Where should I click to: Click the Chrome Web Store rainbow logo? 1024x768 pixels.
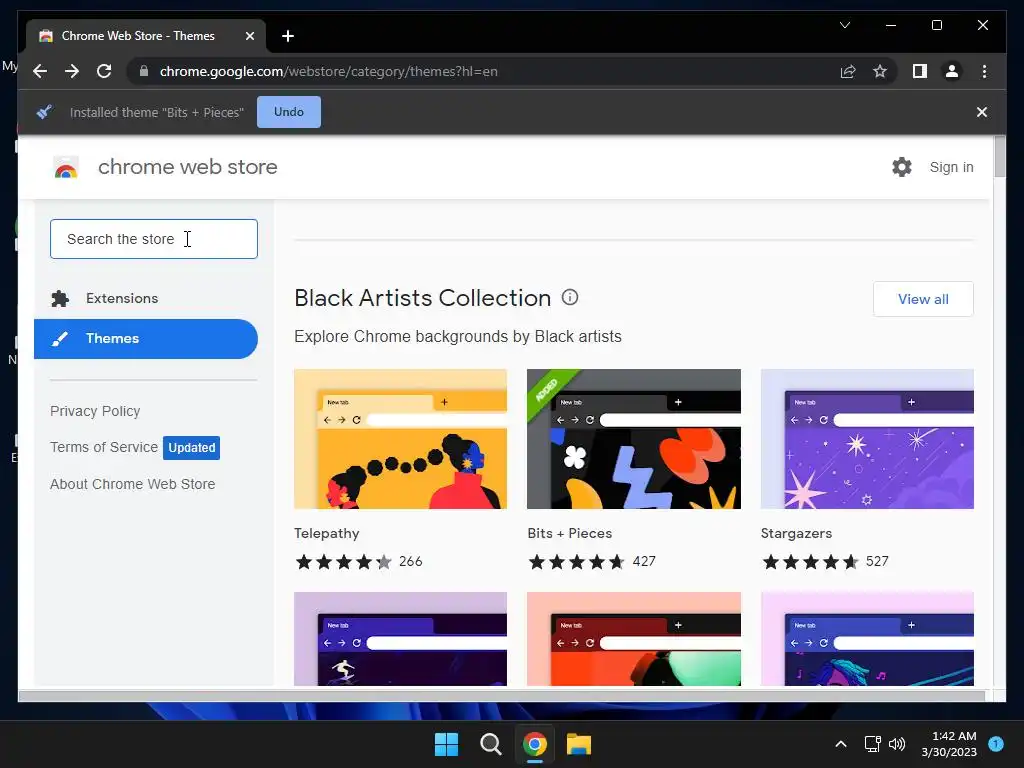[65, 167]
